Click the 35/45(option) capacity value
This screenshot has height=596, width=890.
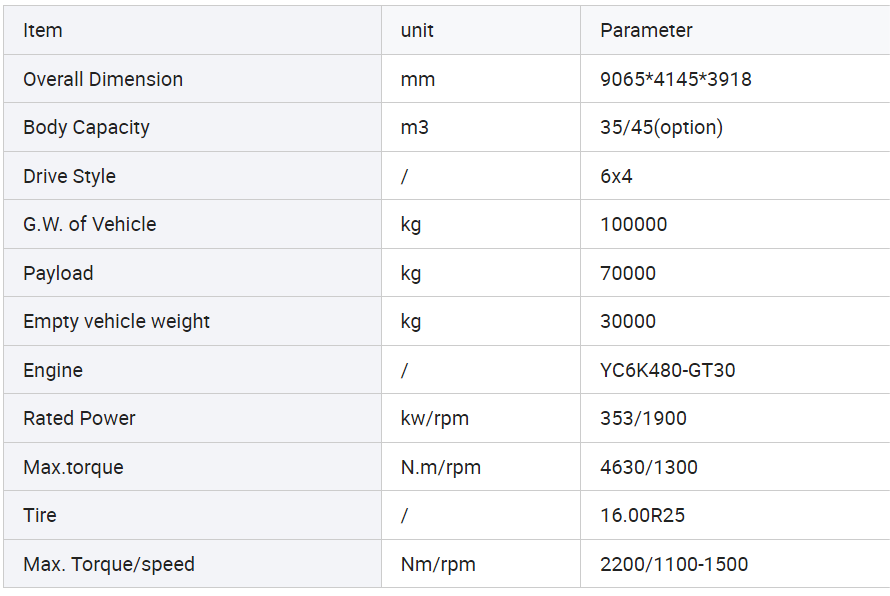tap(661, 127)
